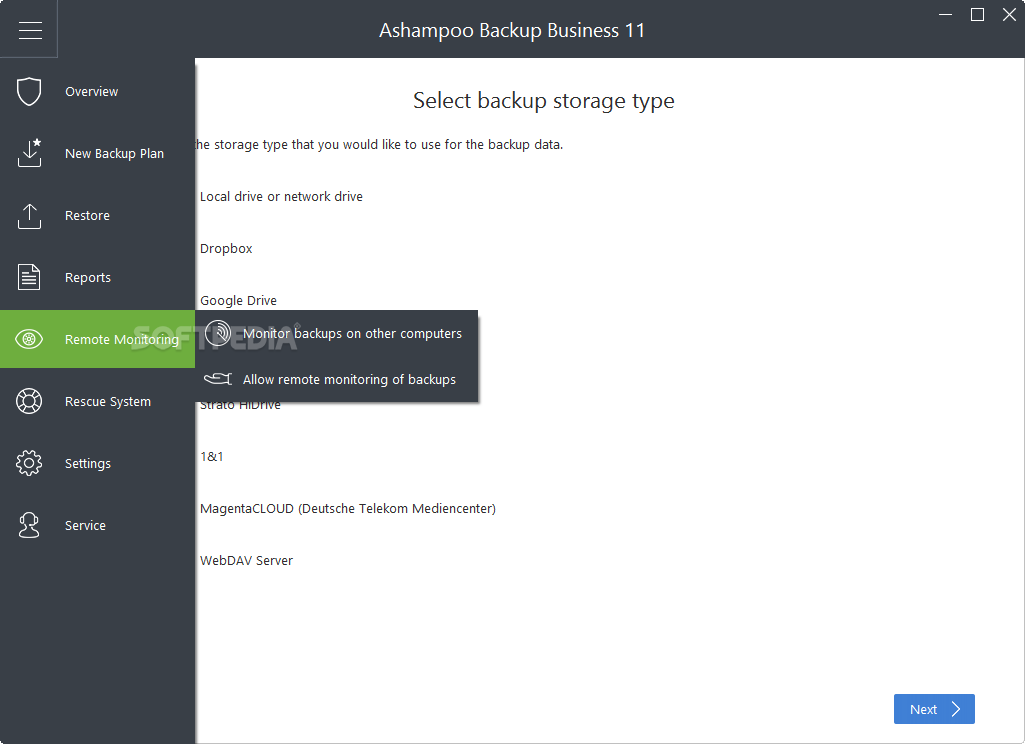Click the Reports document icon
The height and width of the screenshot is (744, 1025).
pos(29,277)
